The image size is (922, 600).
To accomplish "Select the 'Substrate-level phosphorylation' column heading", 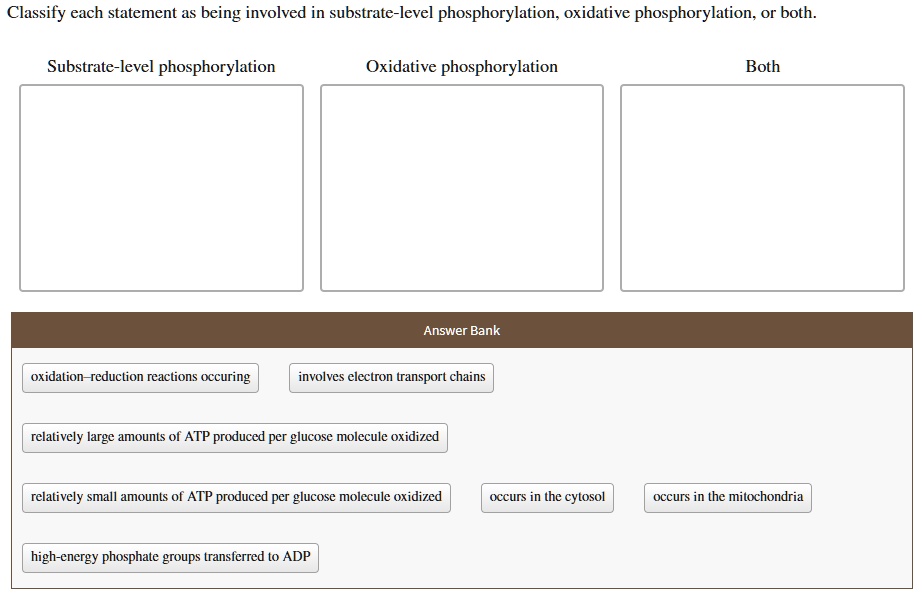I will coord(162,67).
